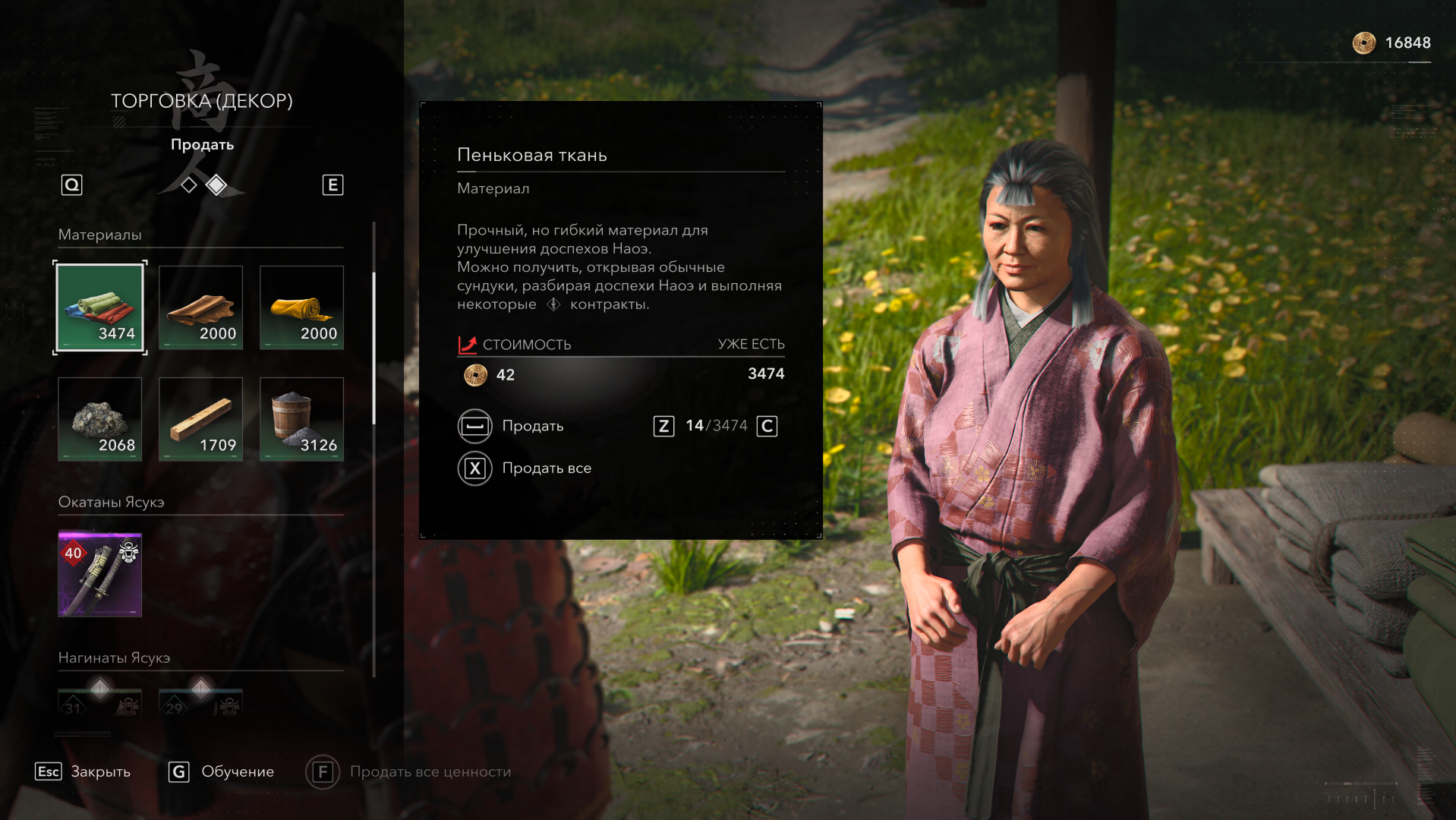Select the ore rock material 2068
Viewport: 1456px width, 820px height.
(99, 419)
